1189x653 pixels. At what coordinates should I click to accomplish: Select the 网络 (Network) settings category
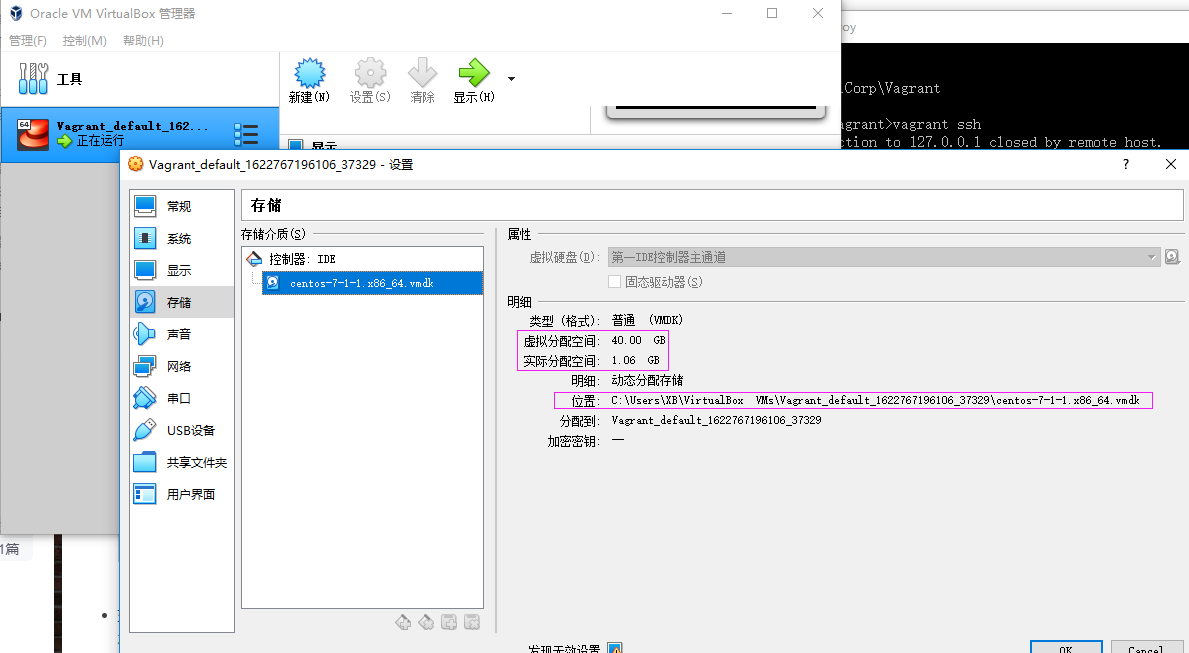point(181,366)
